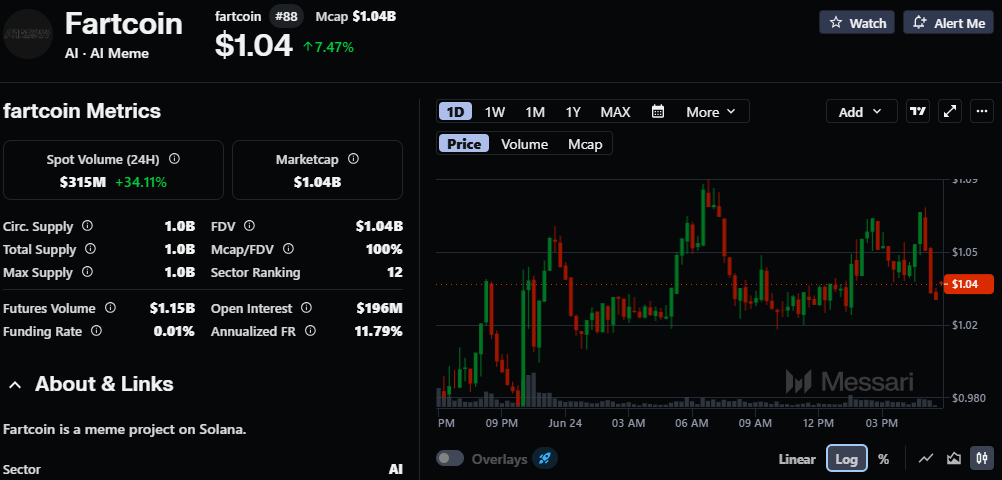Click the $1.15B Futures Volume value

pyautogui.click(x=172, y=309)
